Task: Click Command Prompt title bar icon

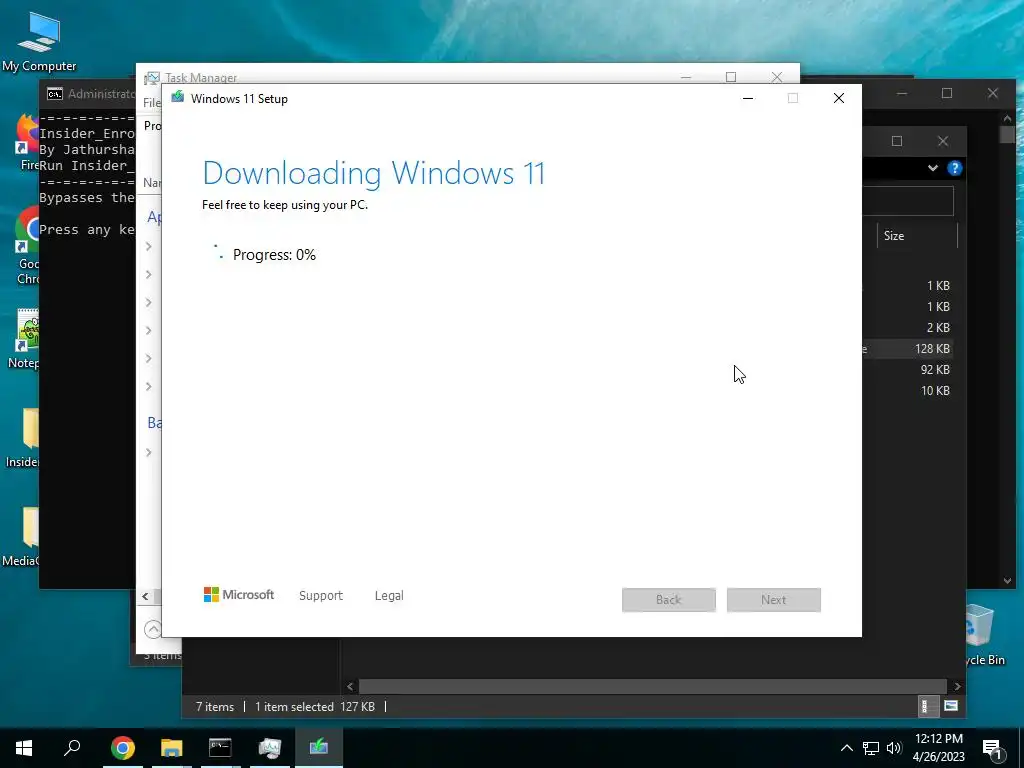Action: click(x=55, y=94)
